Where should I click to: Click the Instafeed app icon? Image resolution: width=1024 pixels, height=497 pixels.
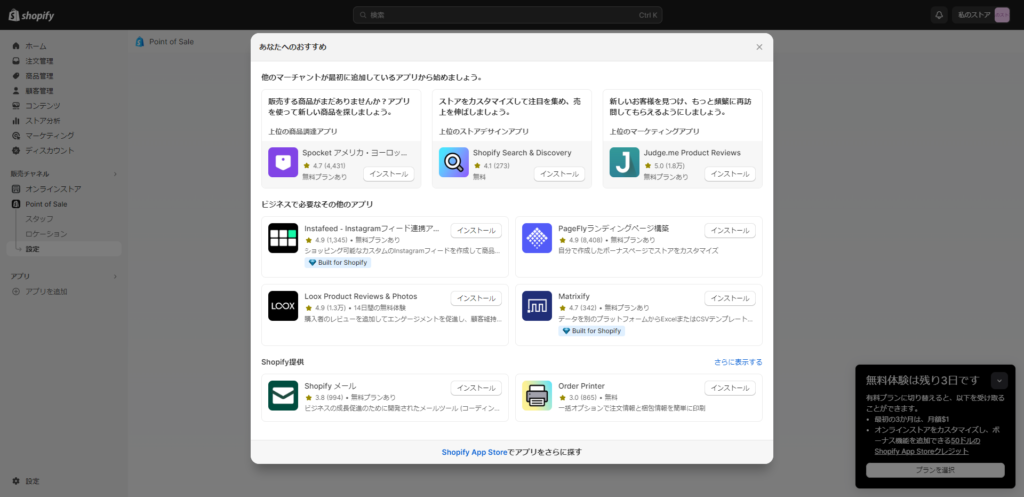283,238
